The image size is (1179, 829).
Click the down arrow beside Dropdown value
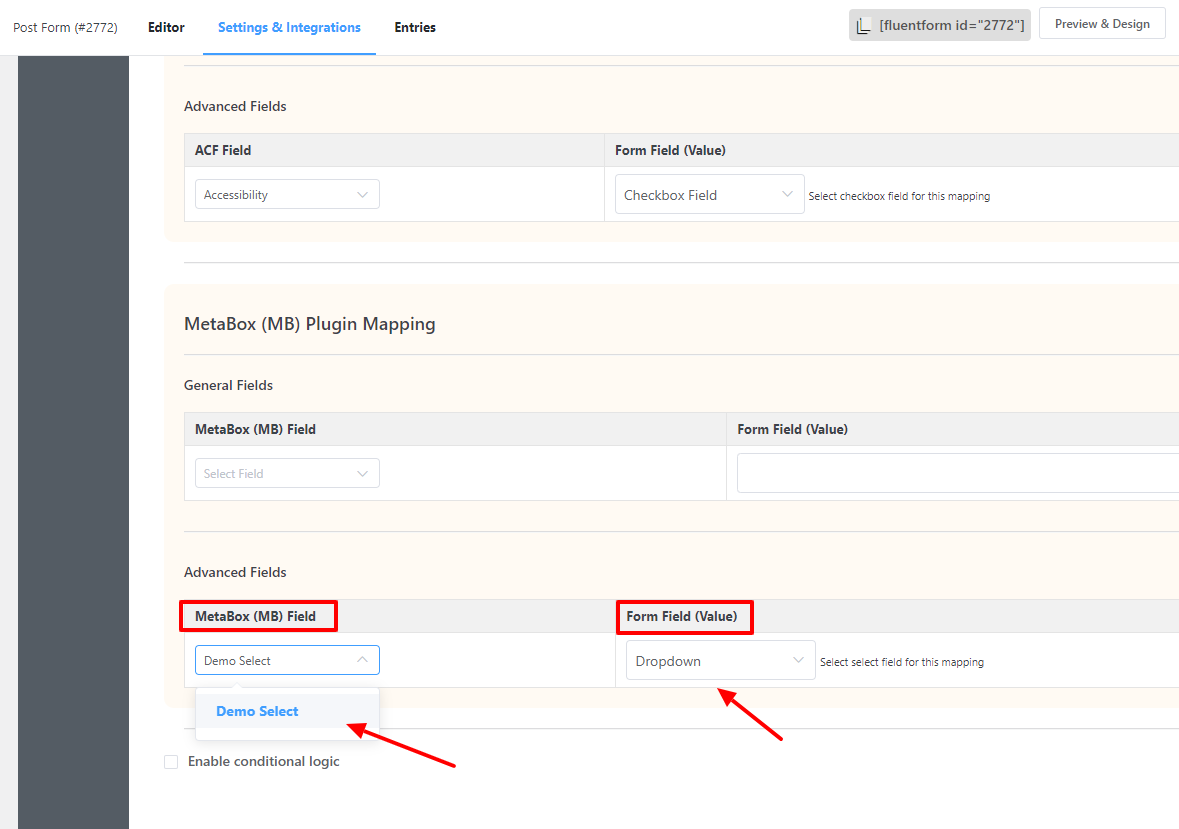pos(798,661)
